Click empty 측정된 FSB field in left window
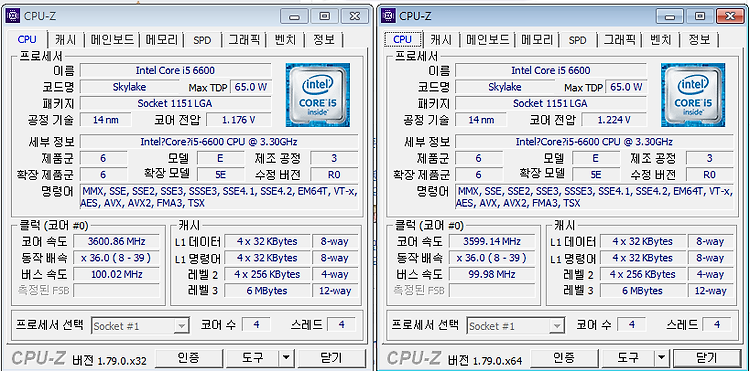 116,290
